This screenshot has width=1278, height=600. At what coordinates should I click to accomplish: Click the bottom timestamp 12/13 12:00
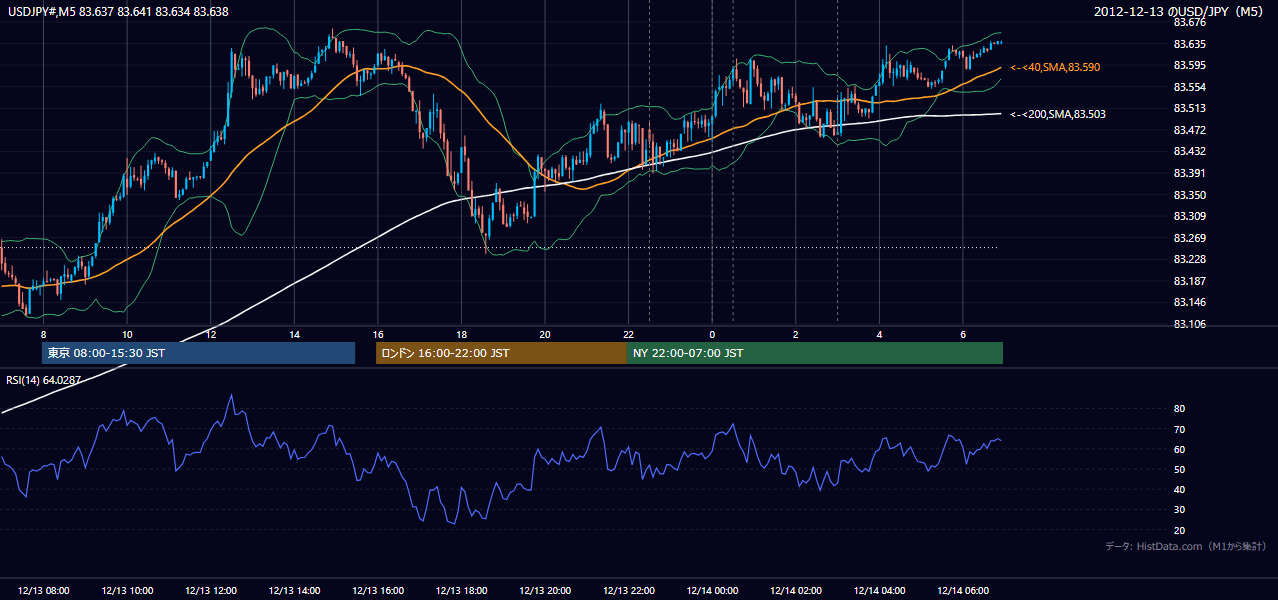(x=211, y=591)
